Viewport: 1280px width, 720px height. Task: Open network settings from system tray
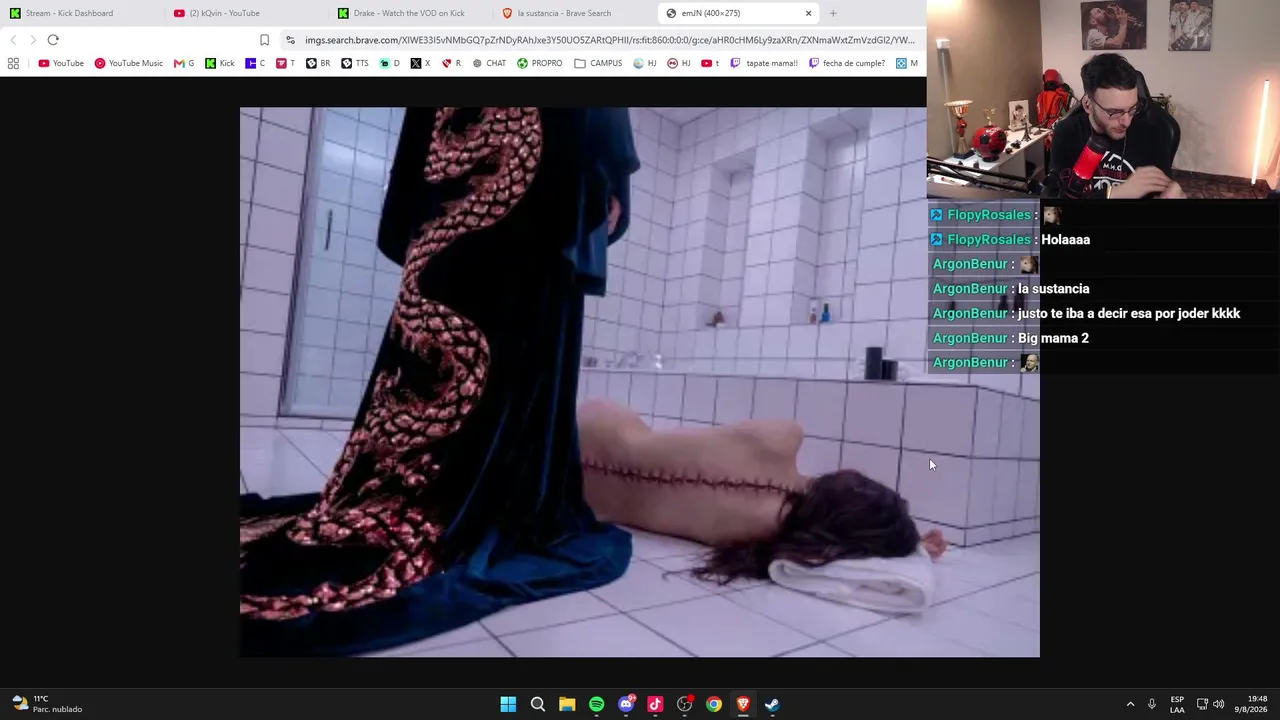pyautogui.click(x=1202, y=704)
